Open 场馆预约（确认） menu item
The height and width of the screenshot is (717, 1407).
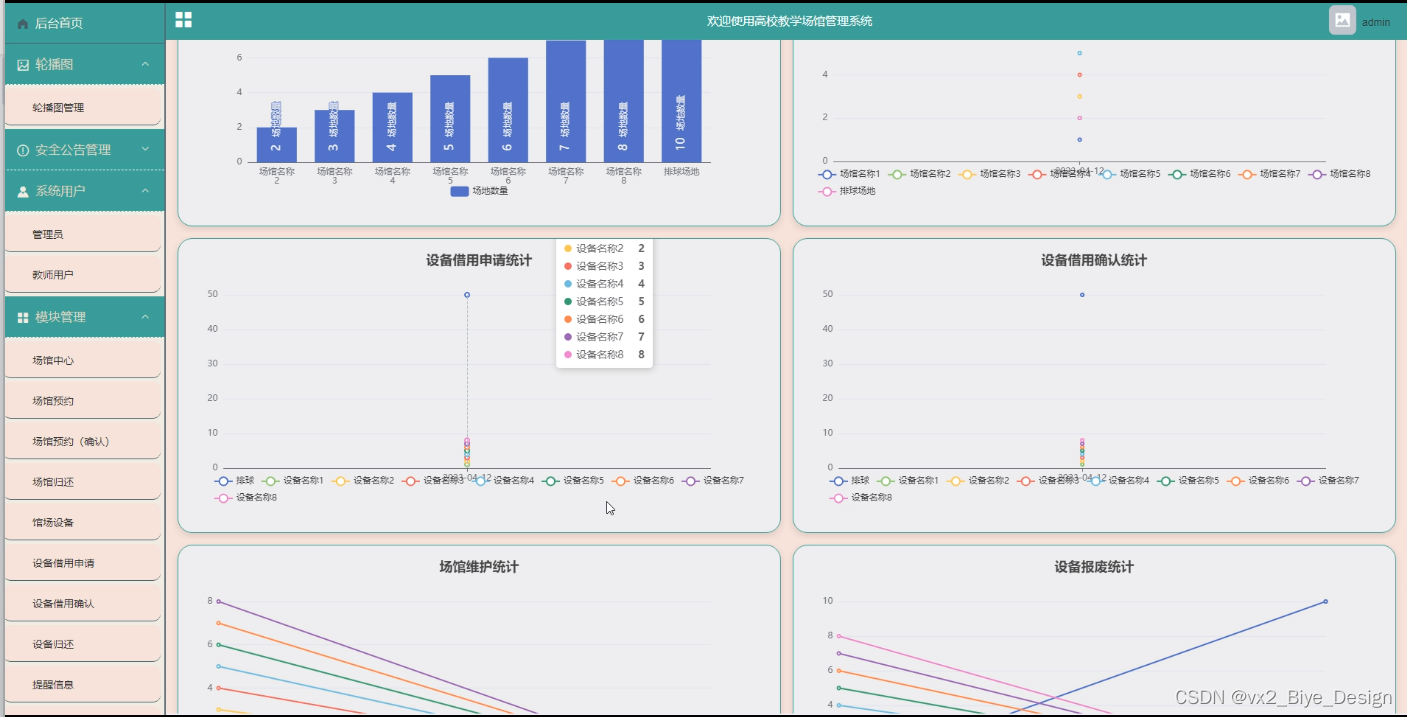coord(82,441)
